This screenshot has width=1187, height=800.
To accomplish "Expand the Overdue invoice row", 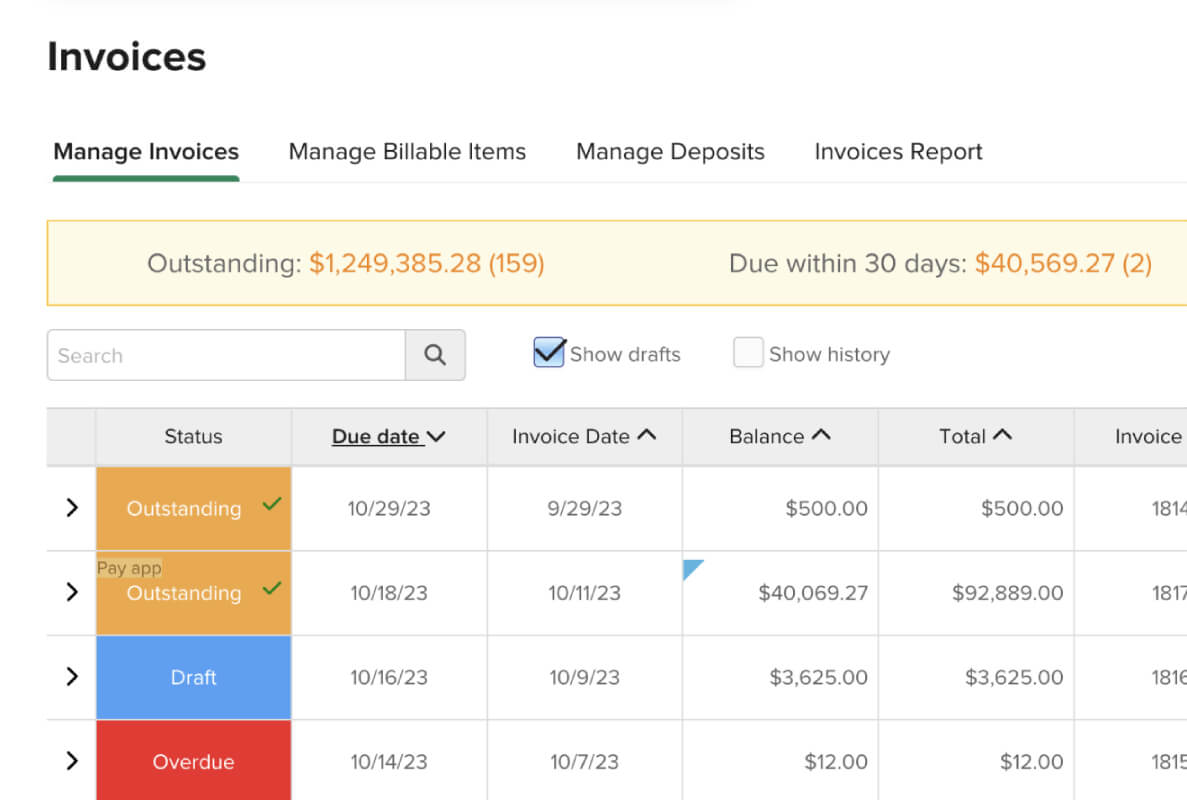I will click(x=72, y=761).
